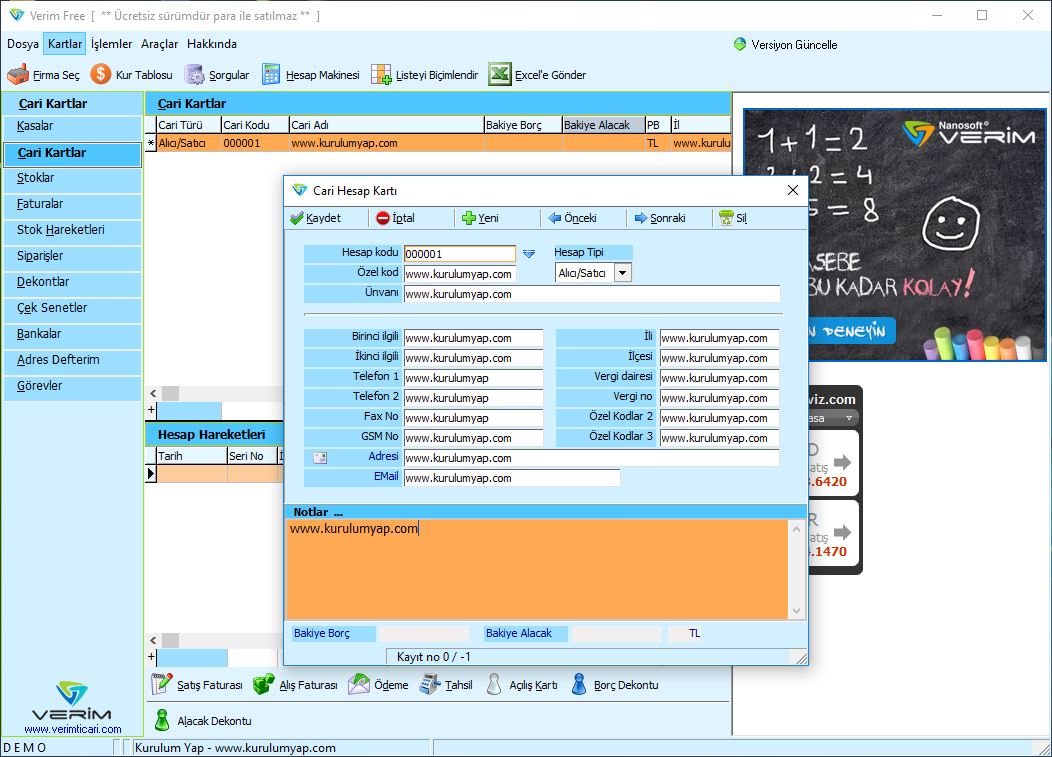This screenshot has height=757, width=1052.
Task: Delete record with Sil icon
Action: 726,218
